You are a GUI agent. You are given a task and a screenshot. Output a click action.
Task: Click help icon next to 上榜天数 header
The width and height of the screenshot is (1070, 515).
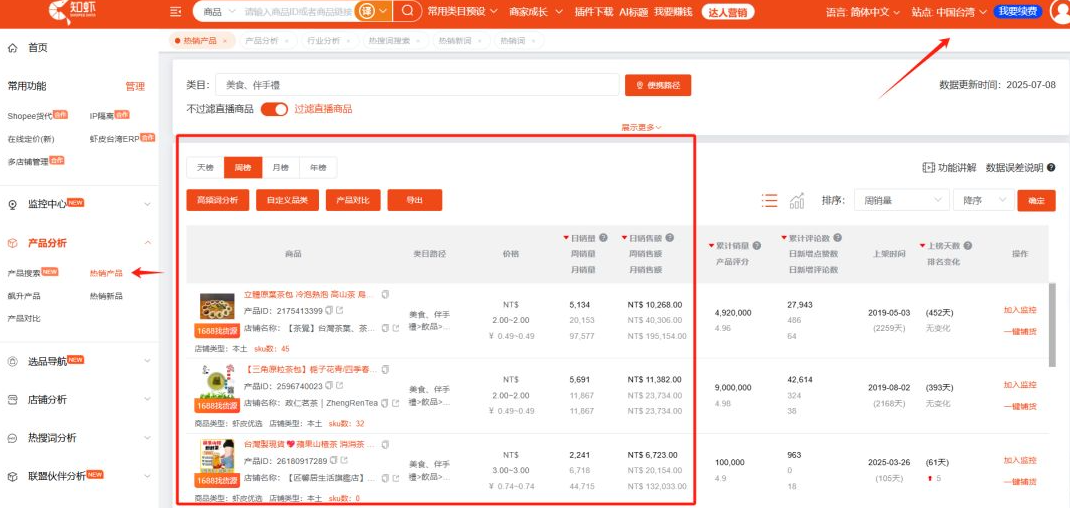(x=968, y=246)
